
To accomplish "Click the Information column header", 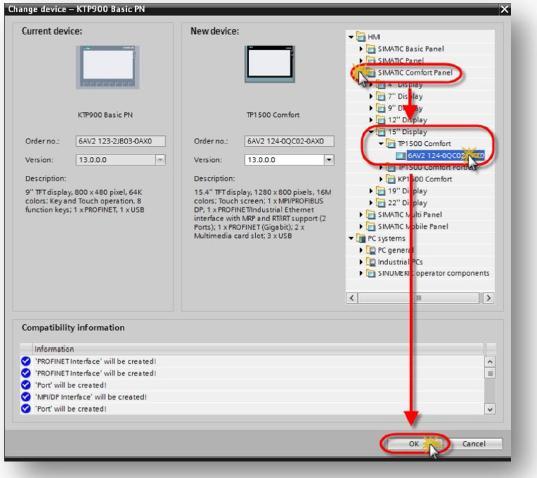I will pos(258,349).
